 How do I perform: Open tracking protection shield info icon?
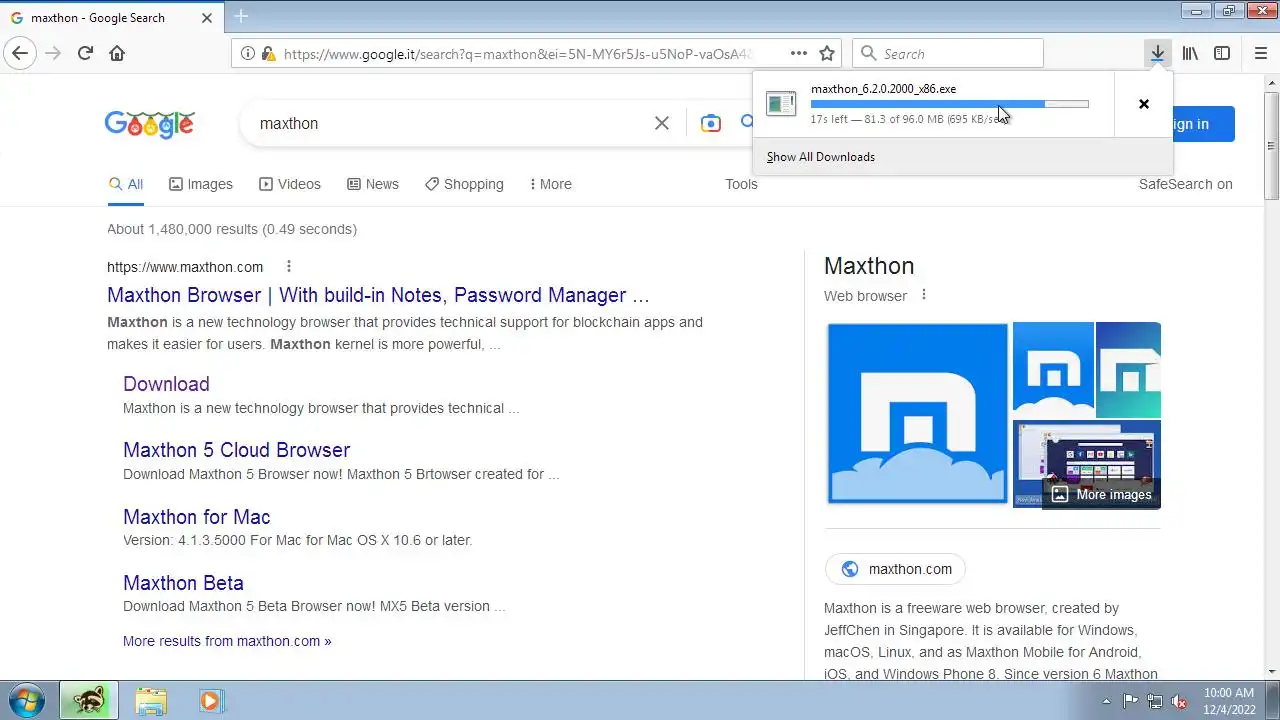click(249, 53)
